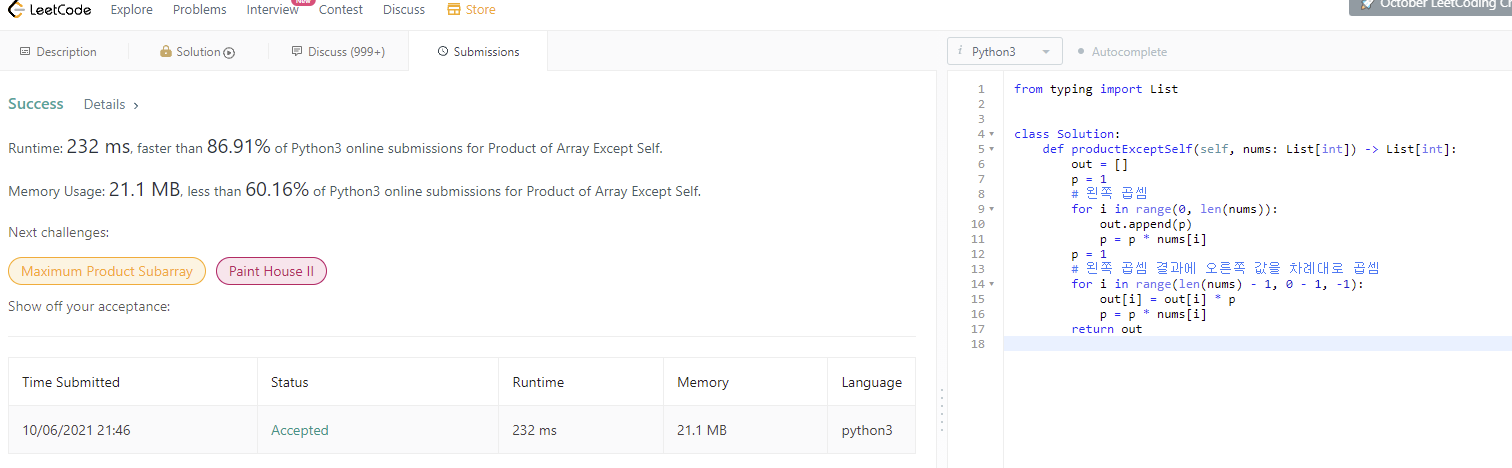Click the Solution lock icon
The height and width of the screenshot is (468, 1512).
(166, 52)
